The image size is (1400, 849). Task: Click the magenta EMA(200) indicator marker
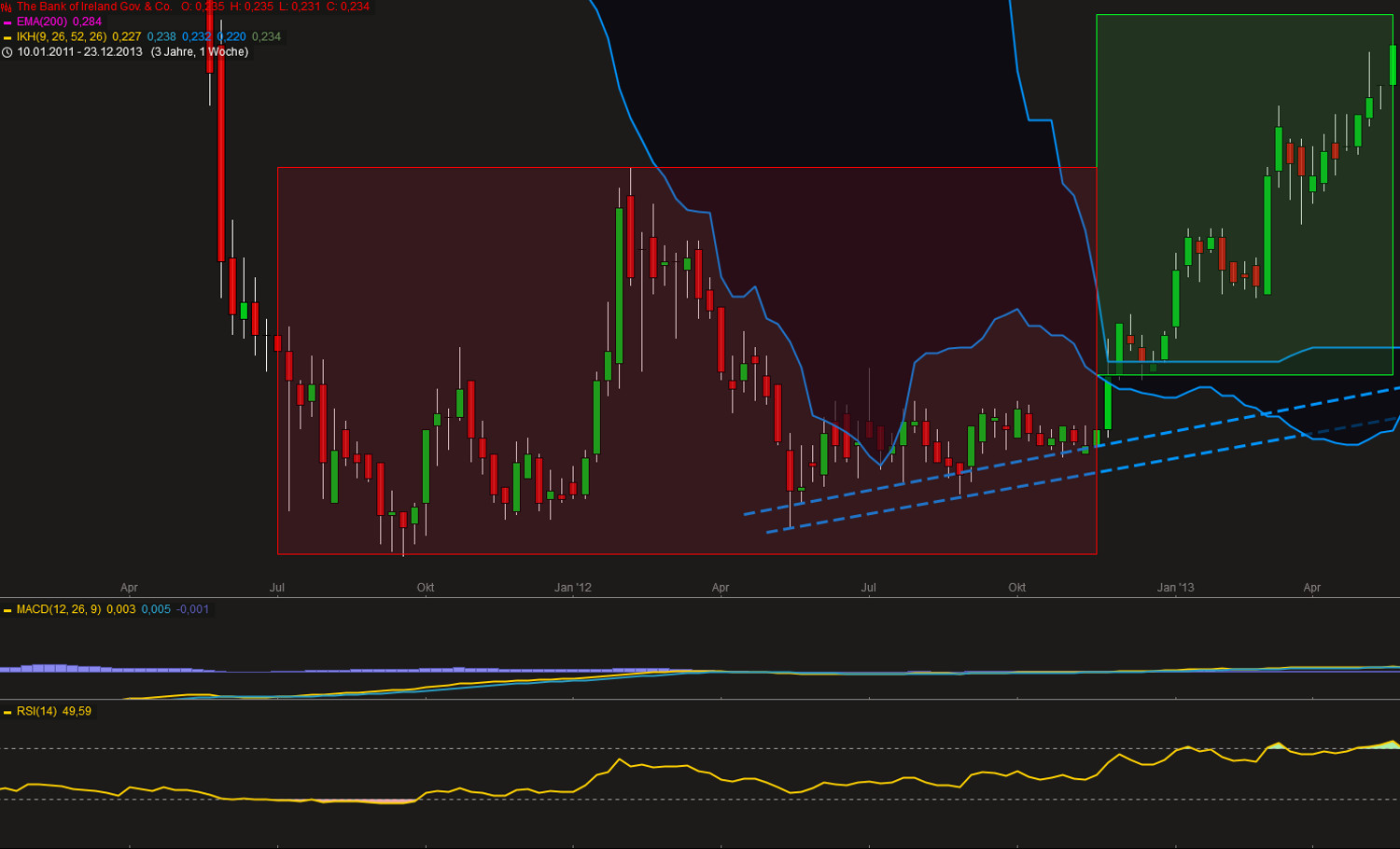[x=7, y=21]
